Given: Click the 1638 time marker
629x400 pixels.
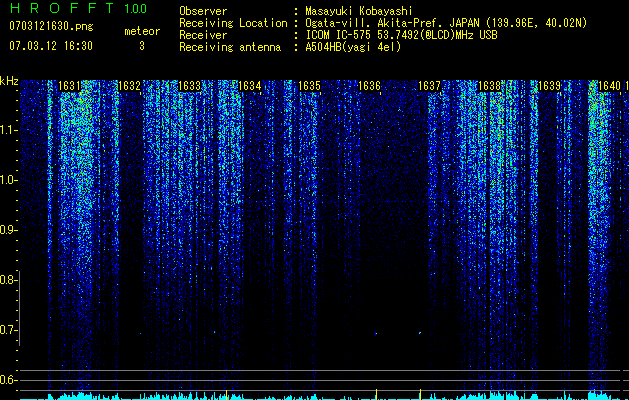Looking at the screenshot, I should point(489,86).
